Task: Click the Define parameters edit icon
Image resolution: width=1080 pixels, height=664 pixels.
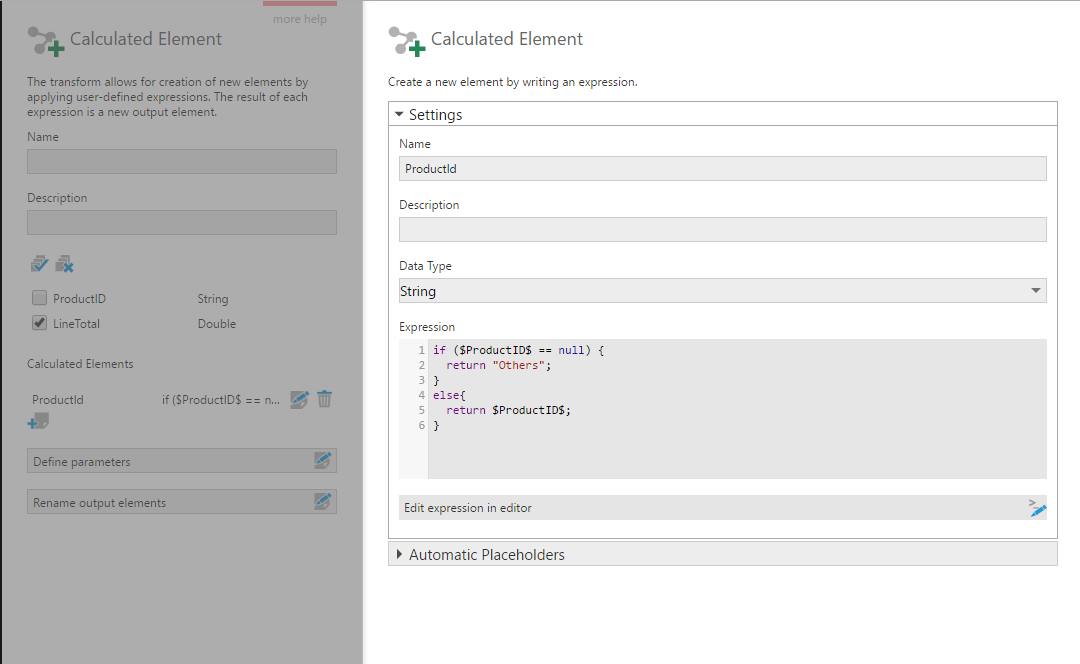Action: [x=322, y=460]
